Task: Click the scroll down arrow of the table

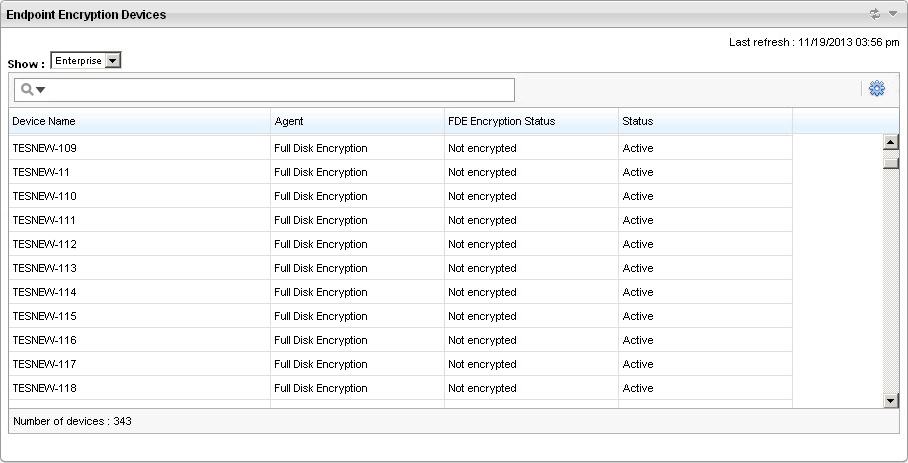Action: (x=891, y=400)
